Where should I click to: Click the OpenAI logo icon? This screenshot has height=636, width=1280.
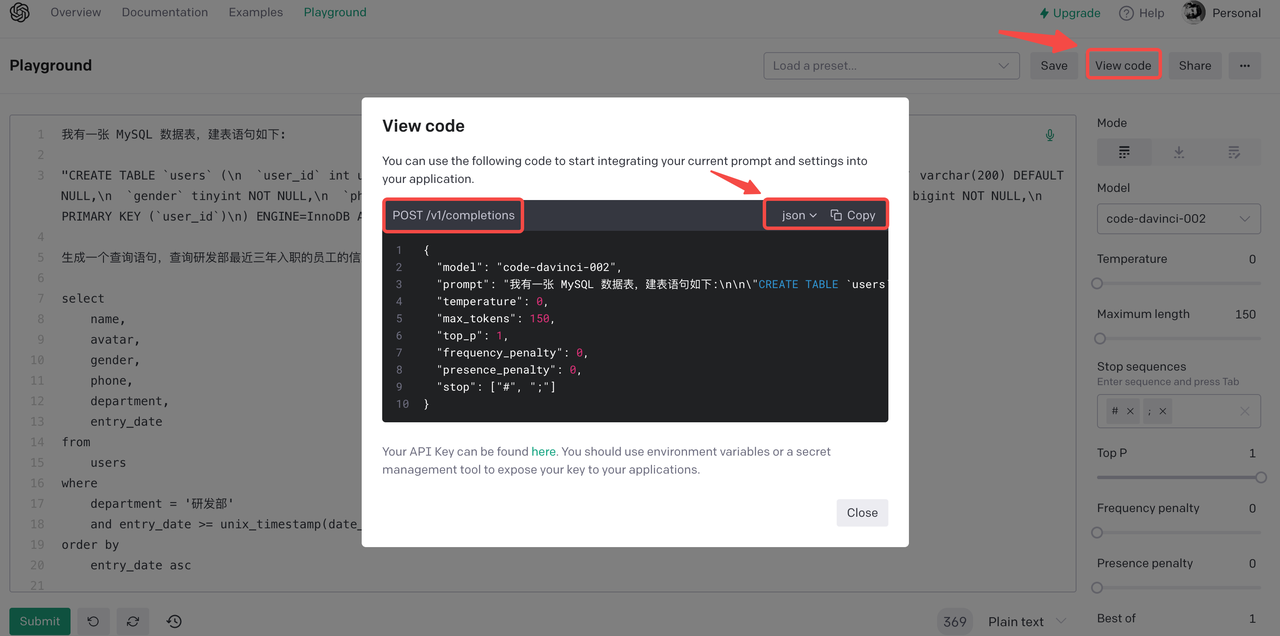(x=19, y=13)
